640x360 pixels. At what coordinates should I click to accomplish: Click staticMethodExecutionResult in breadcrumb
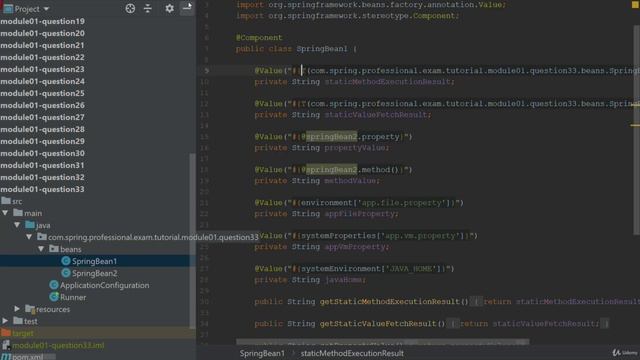[352, 353]
